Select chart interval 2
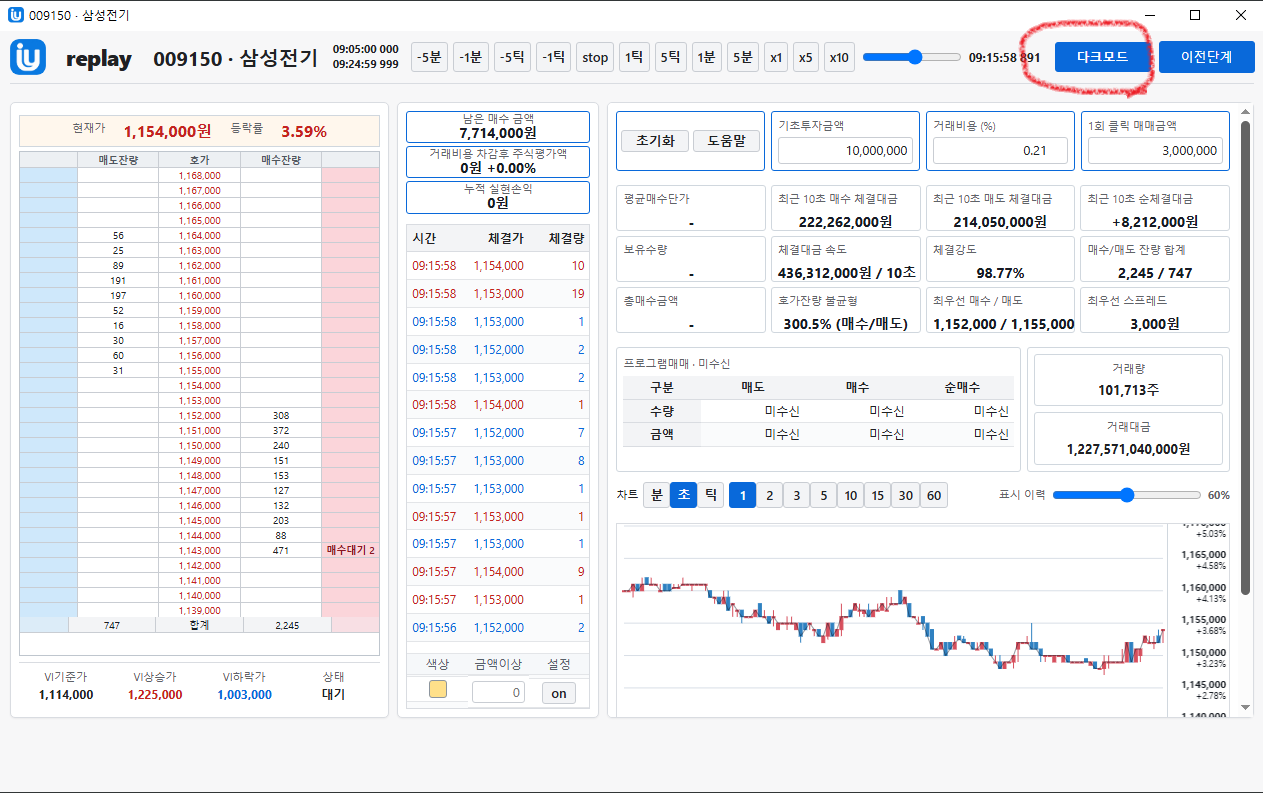Screen dimensions: 1263x793 pyautogui.click(x=769, y=495)
